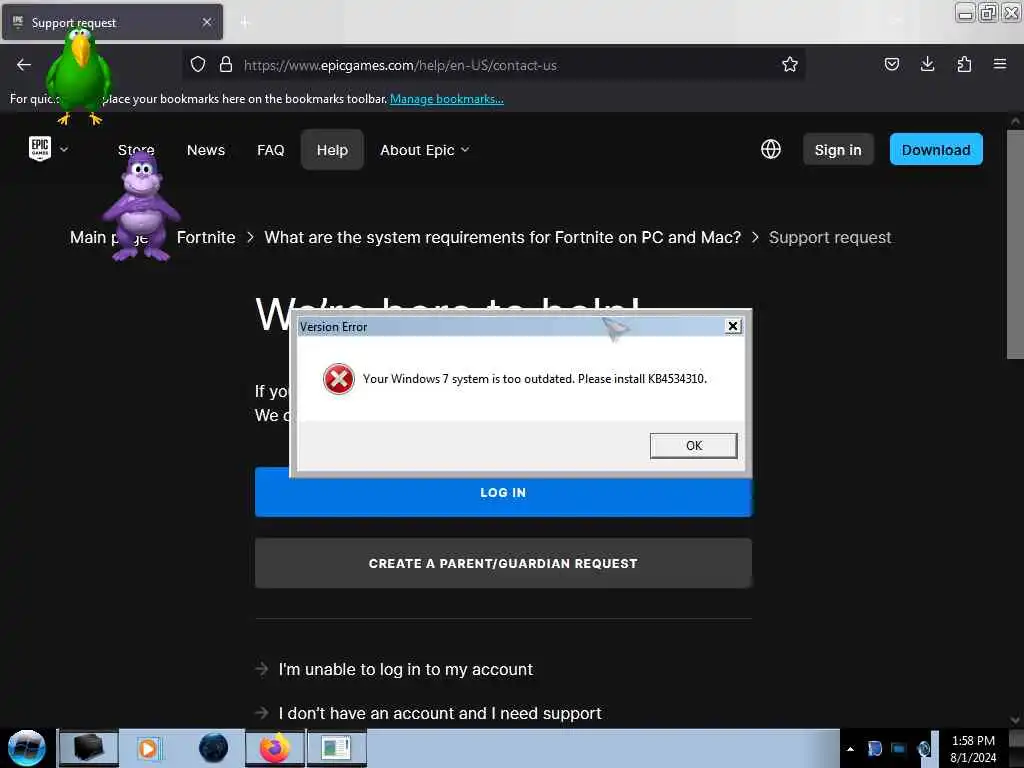This screenshot has width=1024, height=768.
Task: Click the green parrot desktop character
Action: pos(79,75)
